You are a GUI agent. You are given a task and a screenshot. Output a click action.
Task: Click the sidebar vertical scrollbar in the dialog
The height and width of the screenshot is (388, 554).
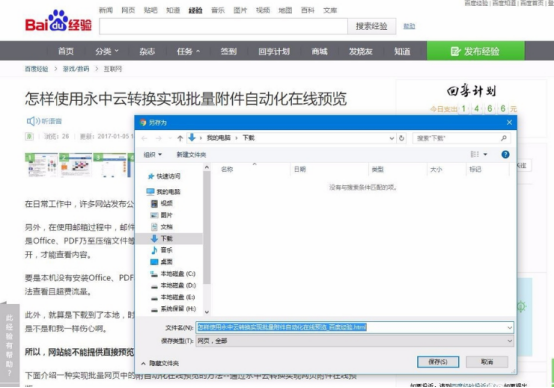coord(207,227)
